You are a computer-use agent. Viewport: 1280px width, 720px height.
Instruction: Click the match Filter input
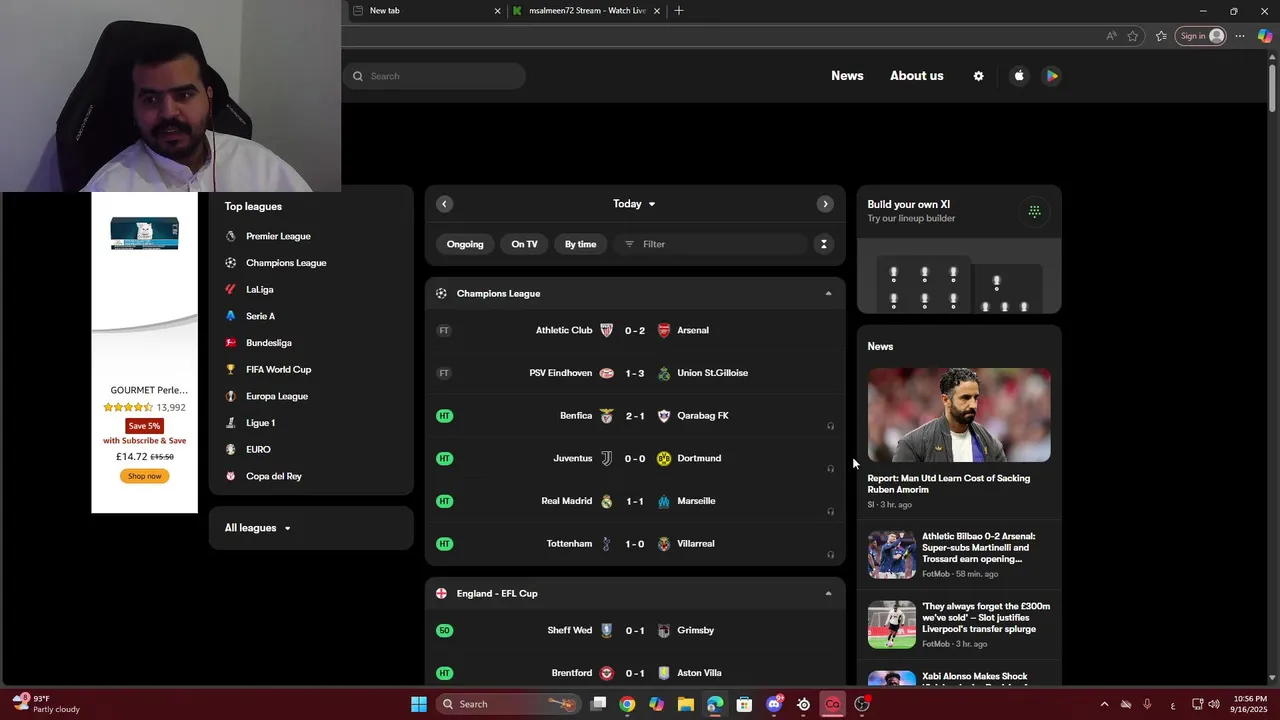pyautogui.click(x=710, y=244)
